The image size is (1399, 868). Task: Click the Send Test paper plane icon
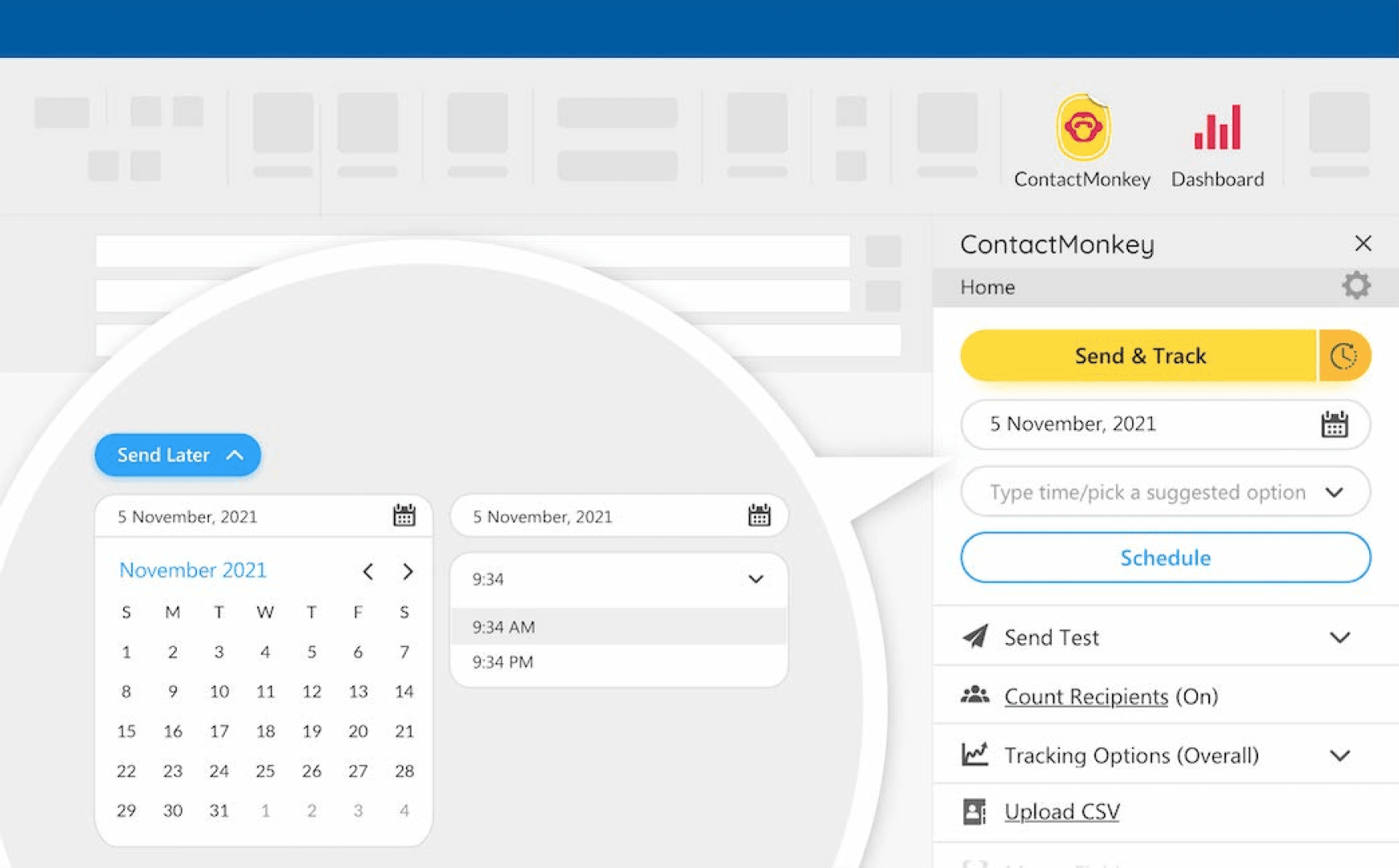975,637
